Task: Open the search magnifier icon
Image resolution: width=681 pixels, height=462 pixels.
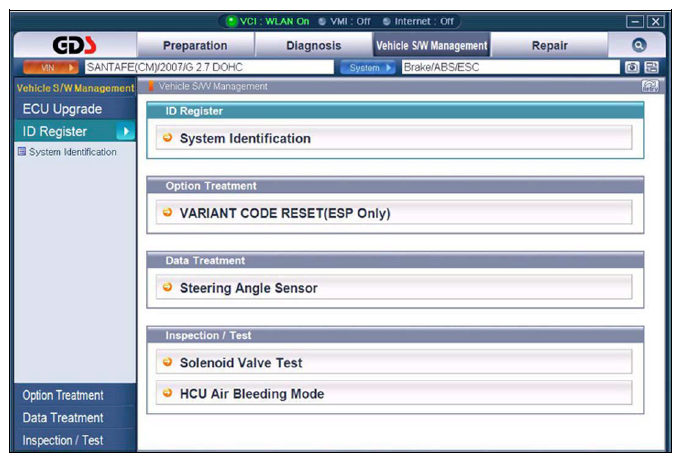Action: pyautogui.click(x=639, y=45)
